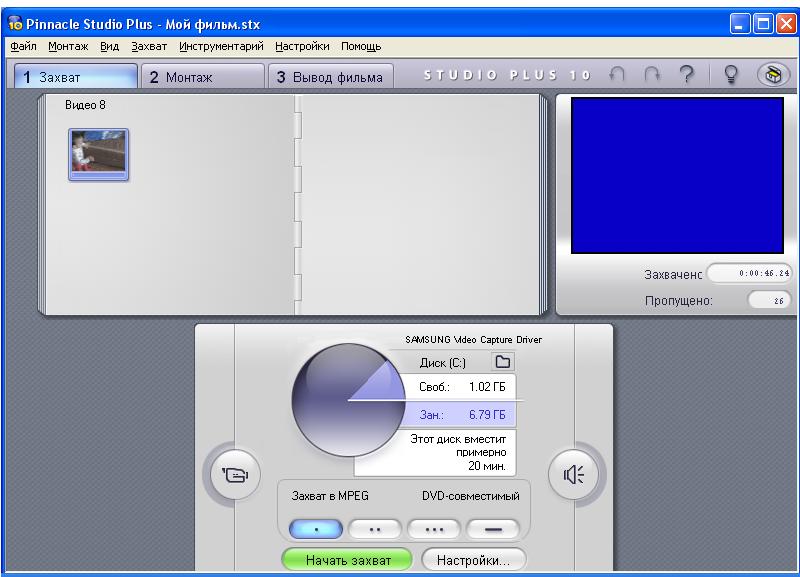Click the SAMSUNG Video Capture Driver text
This screenshot has width=800, height=577.
pyautogui.click(x=473, y=339)
